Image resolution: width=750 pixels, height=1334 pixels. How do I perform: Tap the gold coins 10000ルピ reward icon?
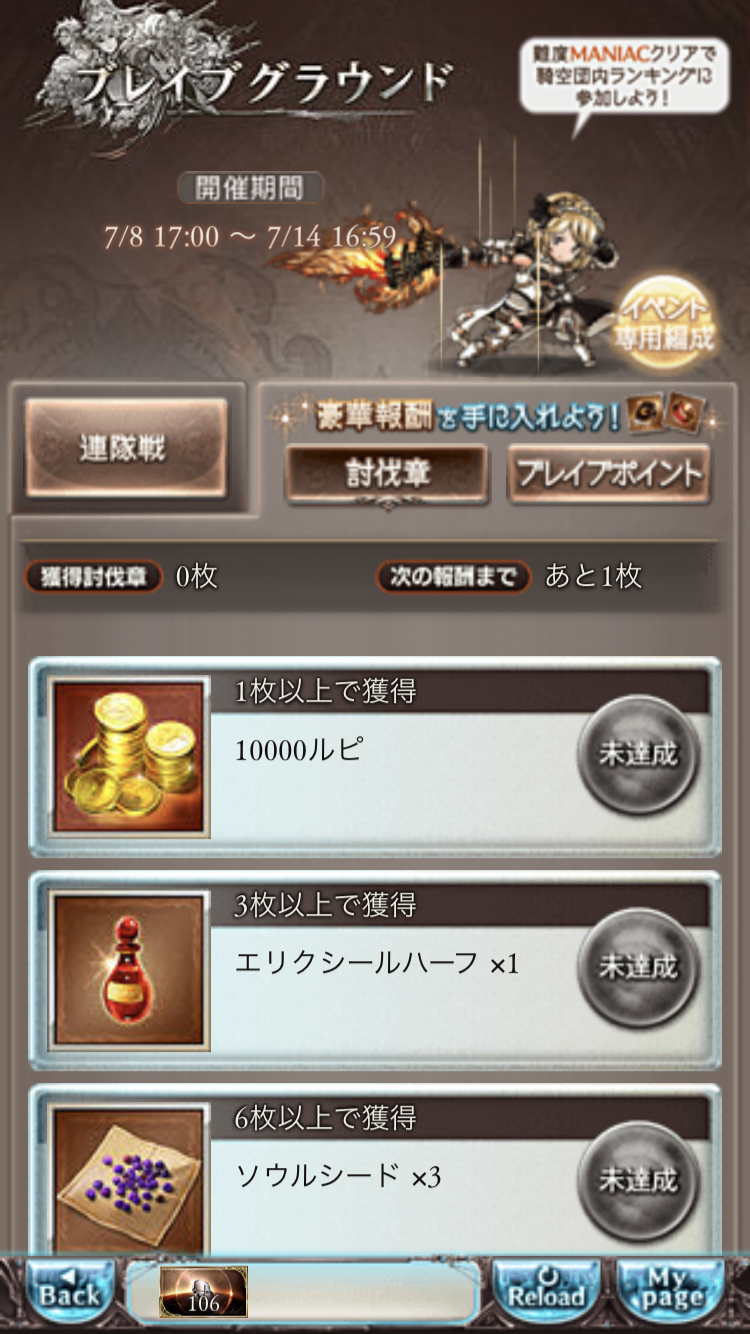point(128,757)
